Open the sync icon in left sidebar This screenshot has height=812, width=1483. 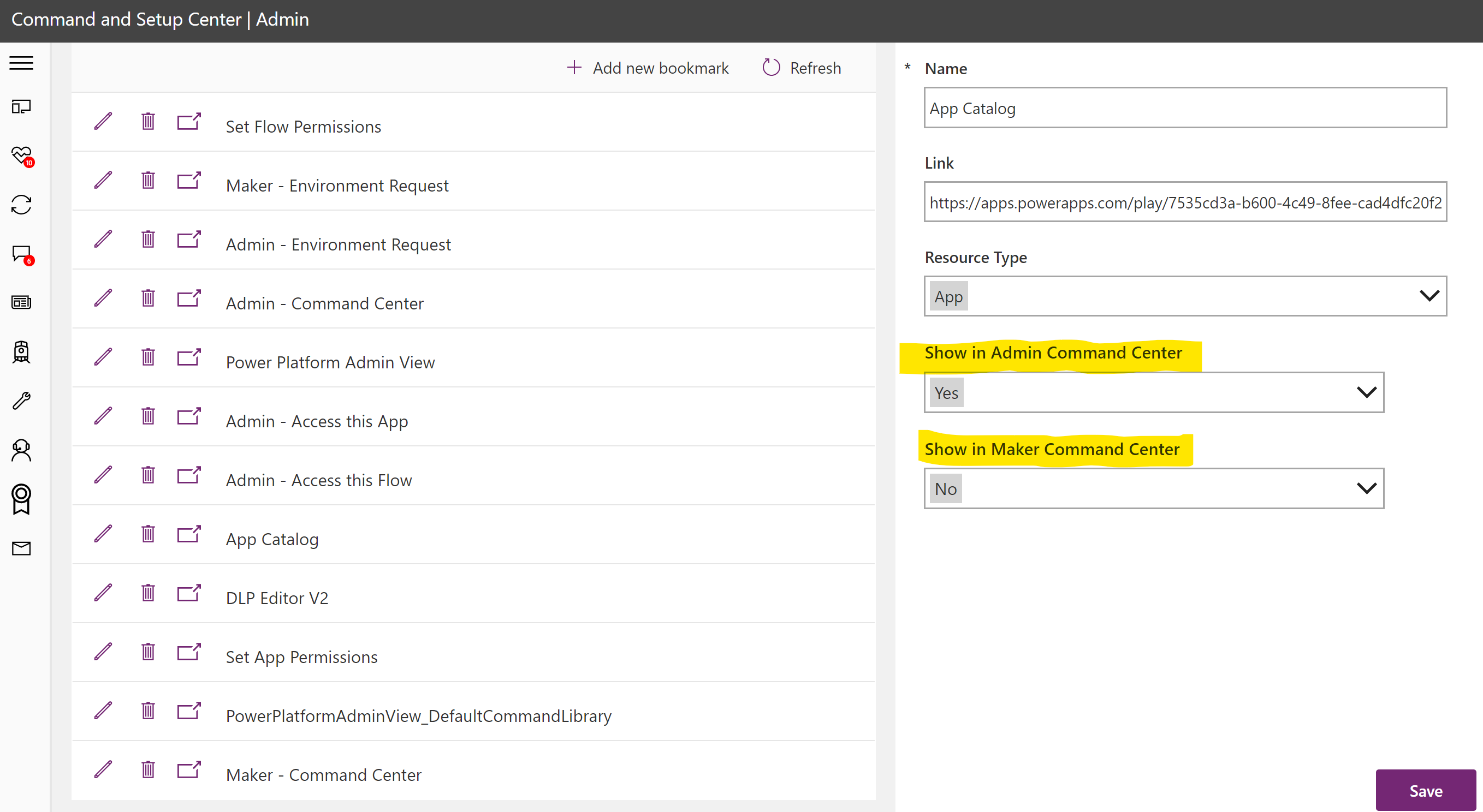click(21, 204)
